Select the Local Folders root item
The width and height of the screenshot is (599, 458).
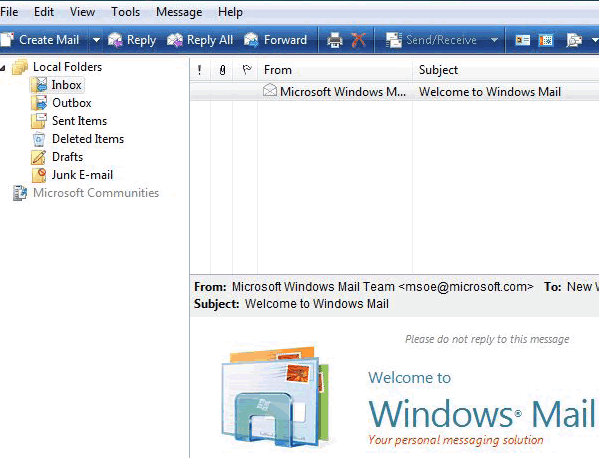tap(67, 67)
